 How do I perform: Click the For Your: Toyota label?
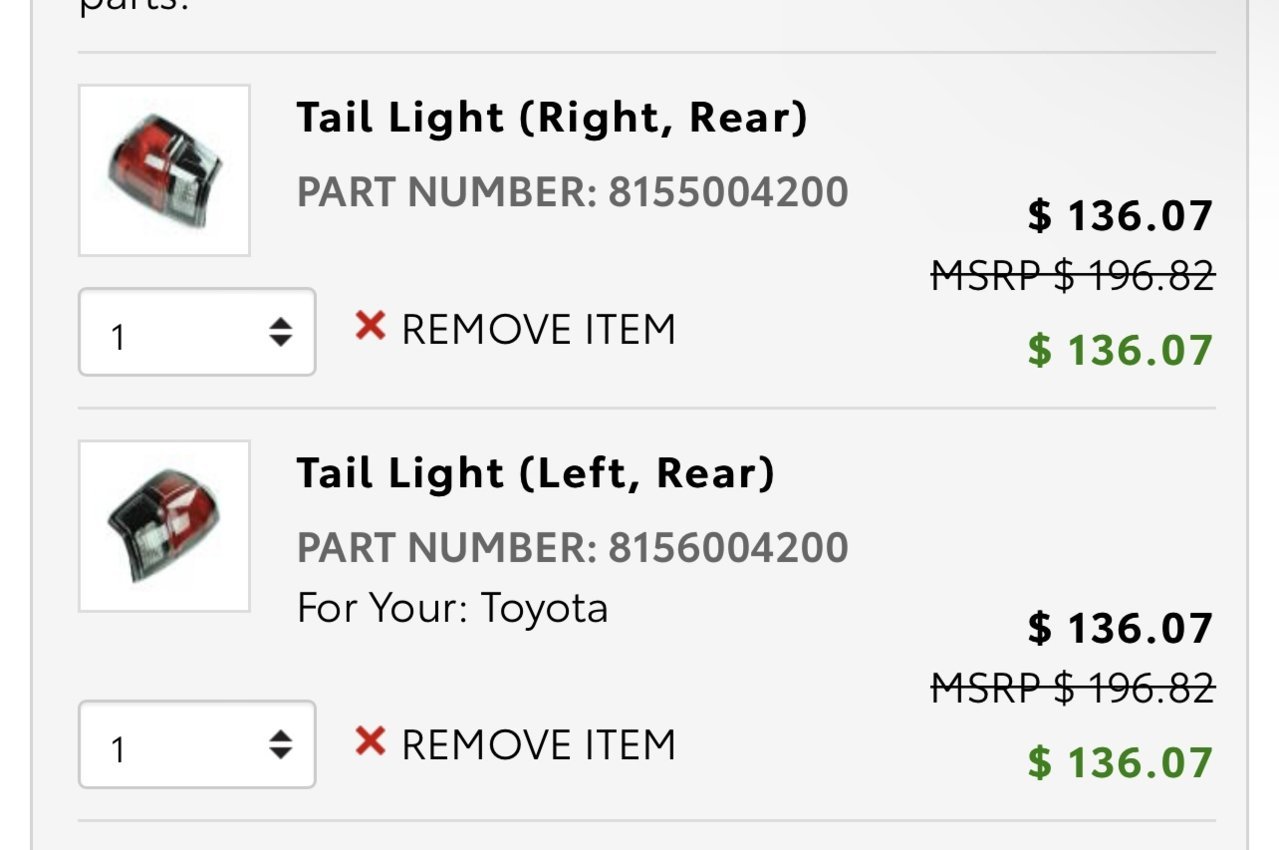452,607
